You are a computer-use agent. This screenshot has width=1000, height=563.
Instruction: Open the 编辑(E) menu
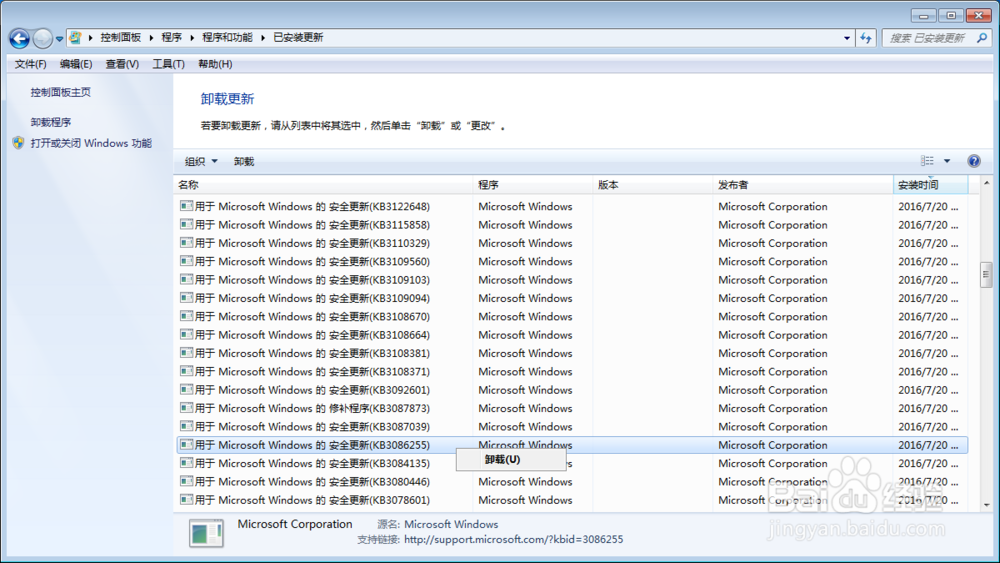coord(76,64)
